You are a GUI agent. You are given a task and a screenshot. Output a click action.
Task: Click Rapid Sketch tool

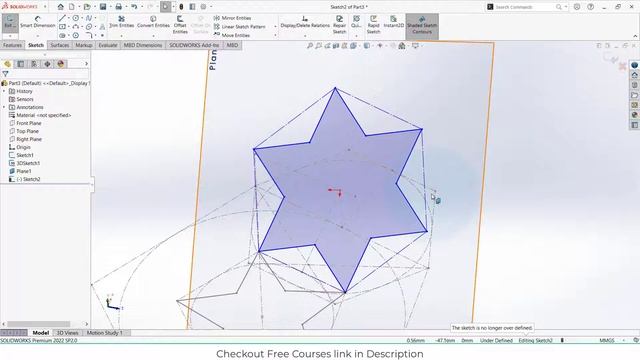tap(373, 24)
